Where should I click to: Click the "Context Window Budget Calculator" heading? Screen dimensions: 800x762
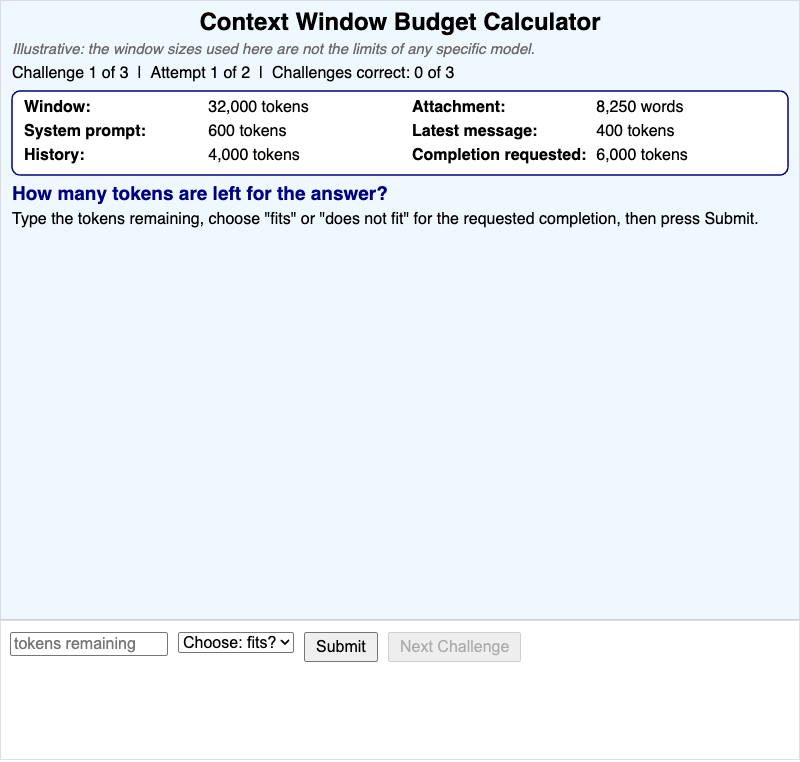tap(400, 22)
